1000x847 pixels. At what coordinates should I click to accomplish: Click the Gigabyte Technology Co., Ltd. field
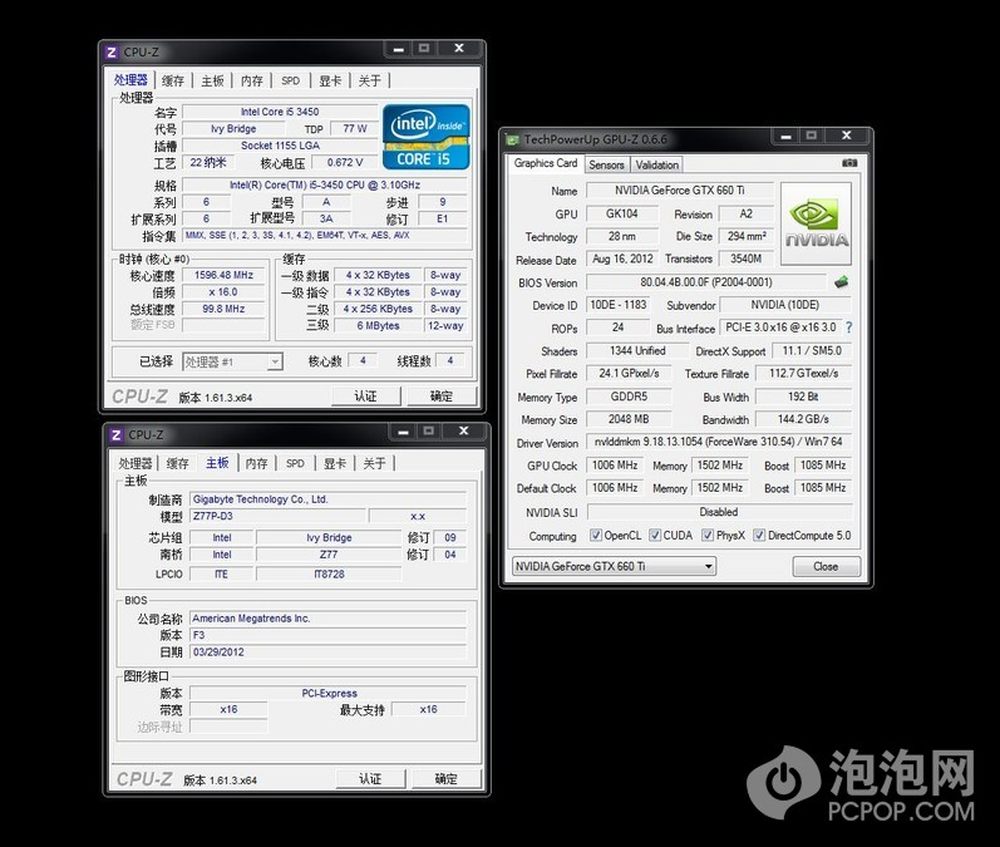coord(328,499)
